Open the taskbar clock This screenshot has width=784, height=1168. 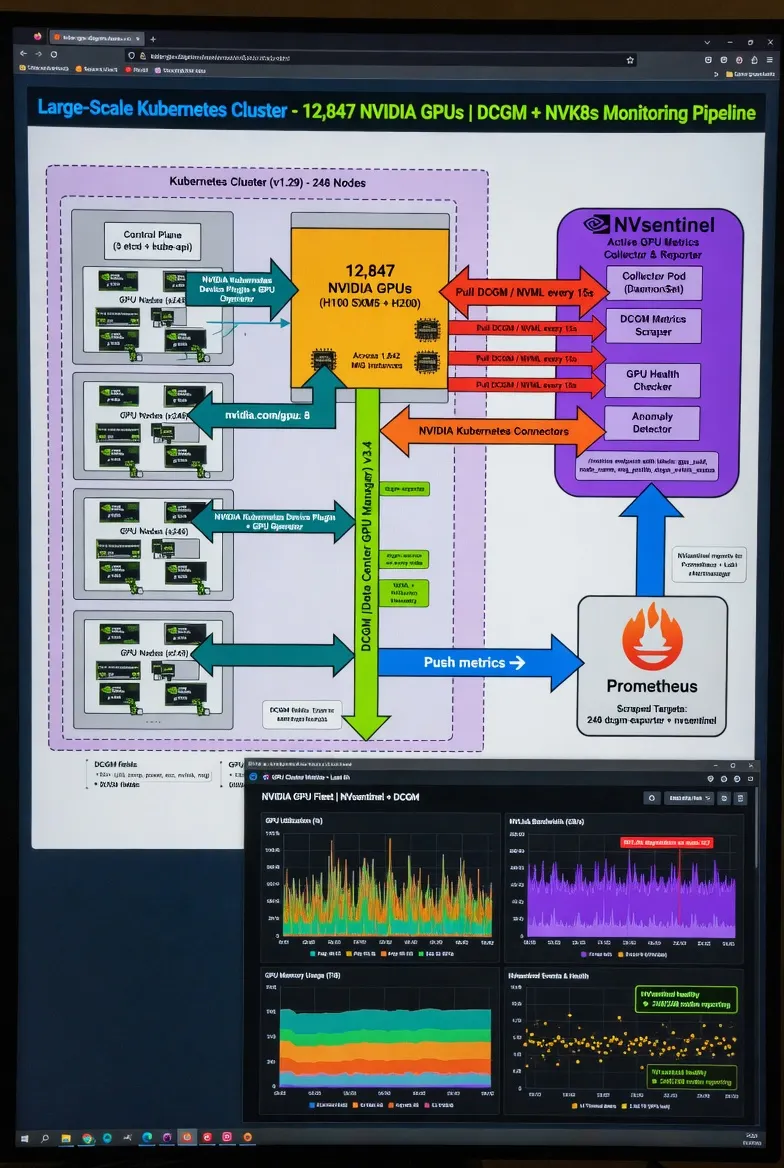[x=750, y=1140]
